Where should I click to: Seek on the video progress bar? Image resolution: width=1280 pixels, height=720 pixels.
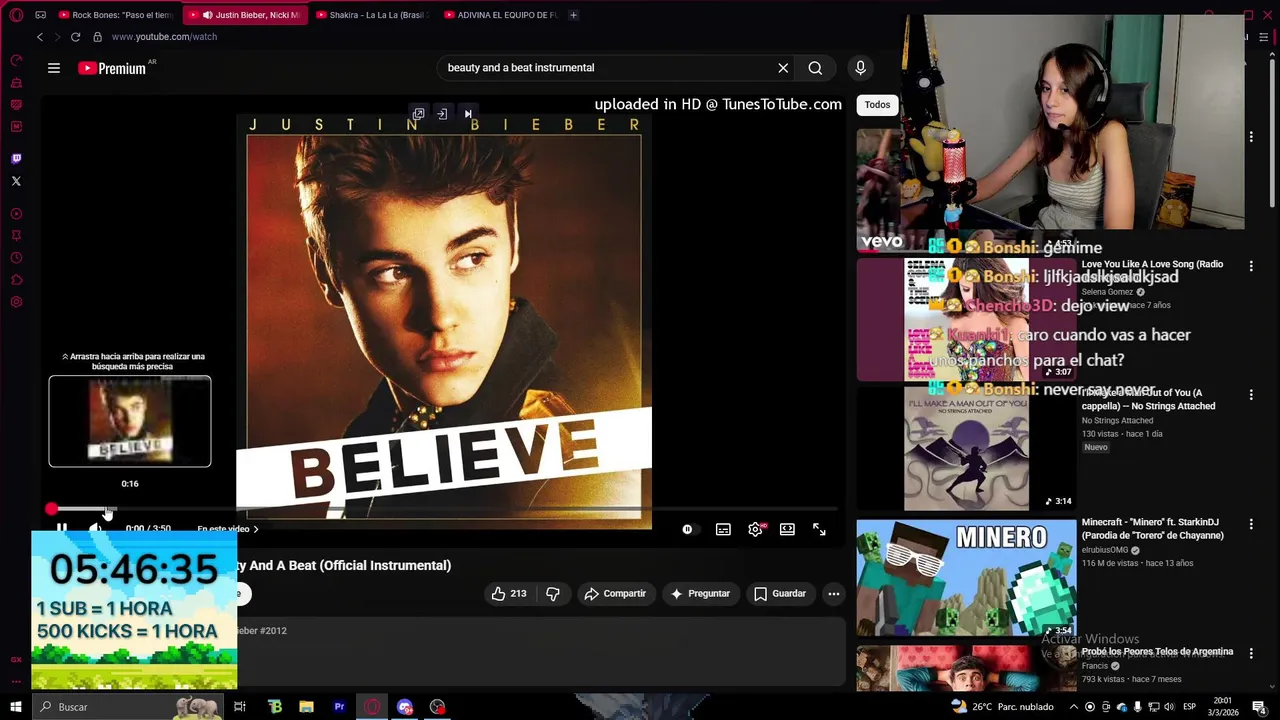coord(445,509)
